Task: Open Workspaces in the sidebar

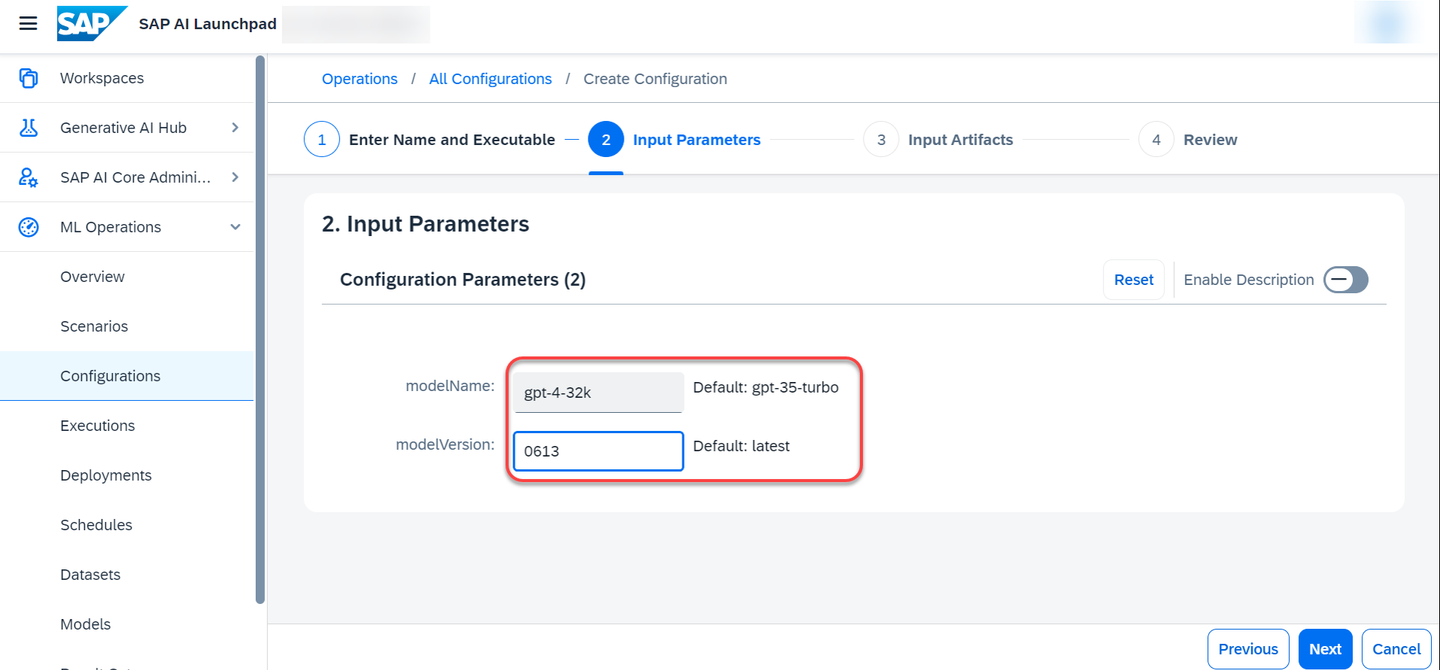Action: (x=102, y=78)
